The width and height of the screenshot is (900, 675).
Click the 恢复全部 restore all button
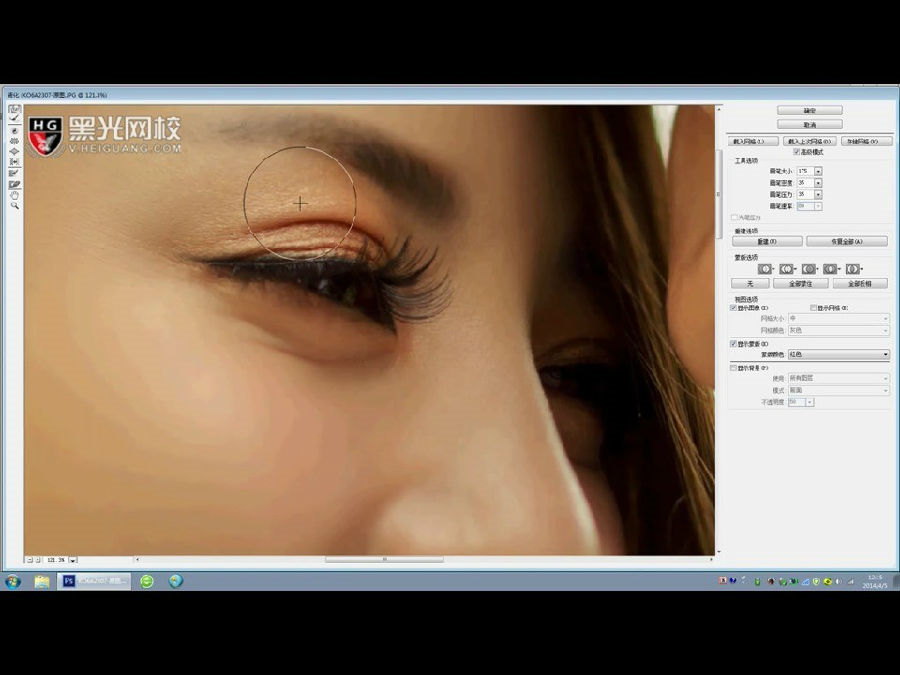847,242
